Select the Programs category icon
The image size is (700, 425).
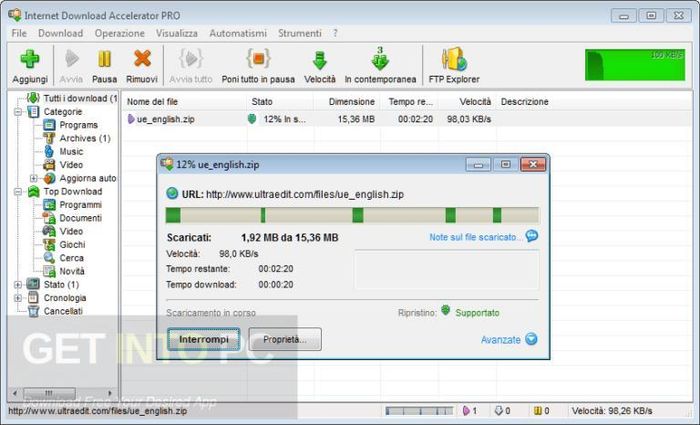(x=49, y=125)
